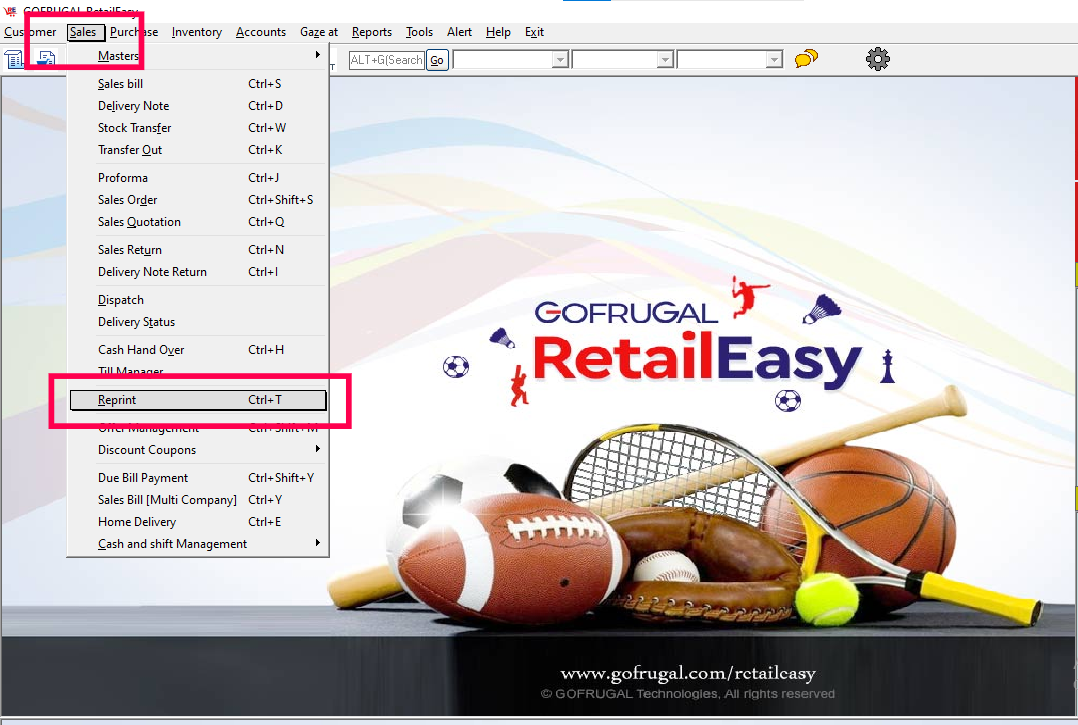
Task: Choose the Home Delivery entry
Action: 198,522
